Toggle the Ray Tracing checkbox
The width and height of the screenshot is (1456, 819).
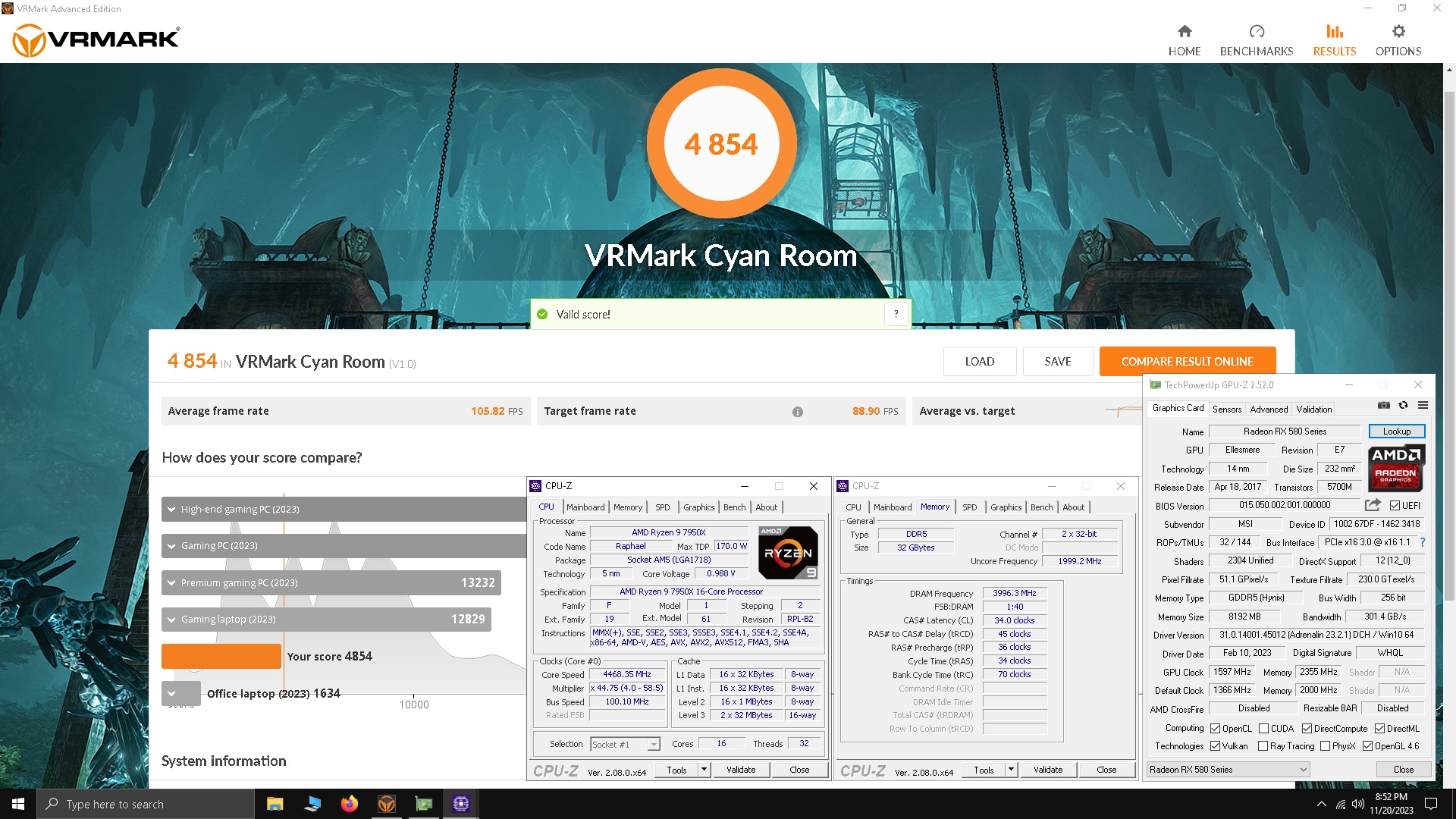pos(1263,746)
